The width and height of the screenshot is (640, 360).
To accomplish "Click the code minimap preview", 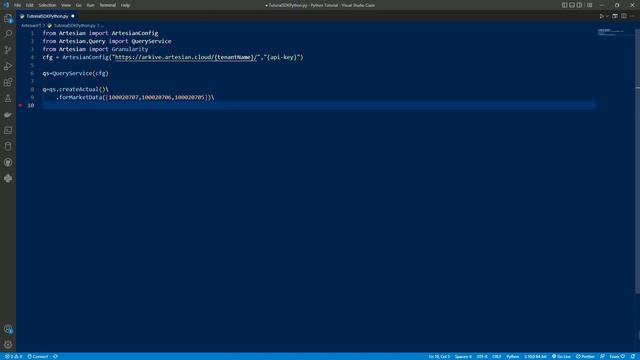I will coord(612,32).
